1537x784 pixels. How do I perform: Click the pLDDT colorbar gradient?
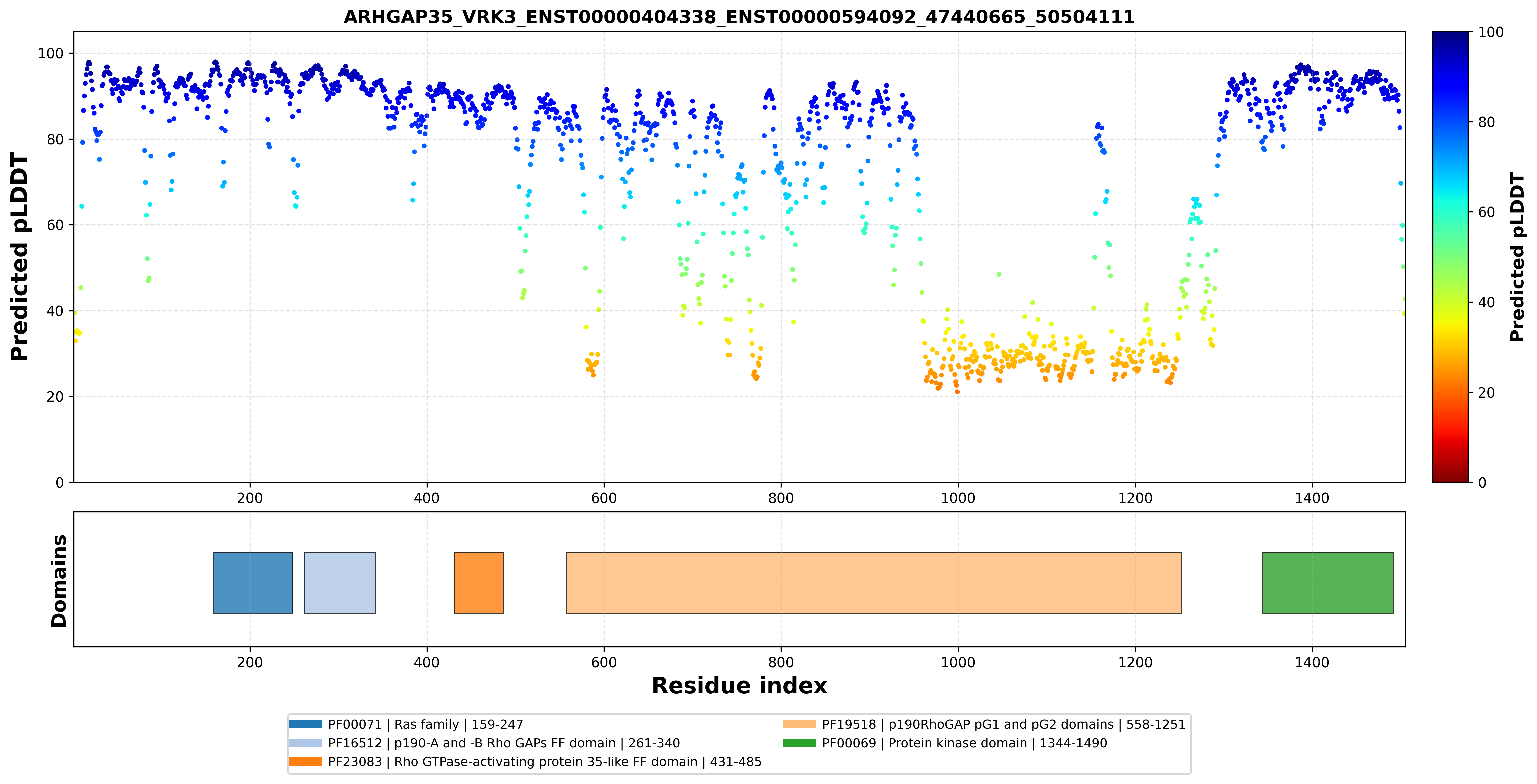tap(1450, 257)
